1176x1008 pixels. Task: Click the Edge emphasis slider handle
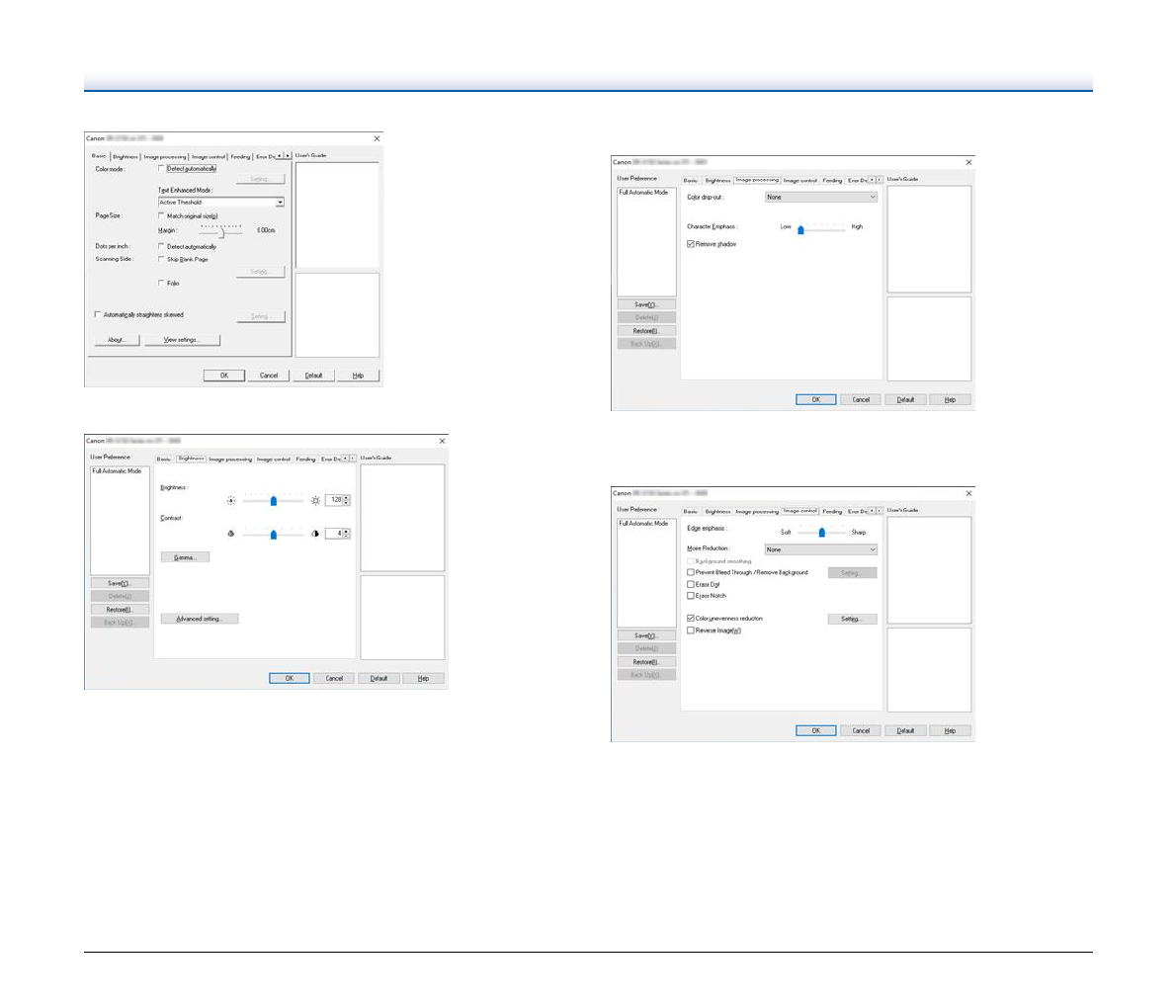point(821,532)
